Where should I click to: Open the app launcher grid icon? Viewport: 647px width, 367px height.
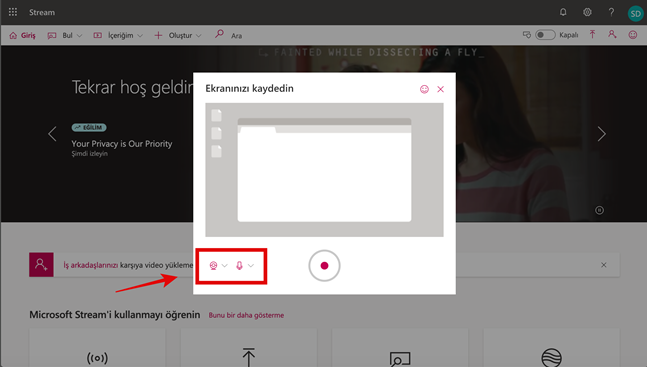pyautogui.click(x=13, y=12)
